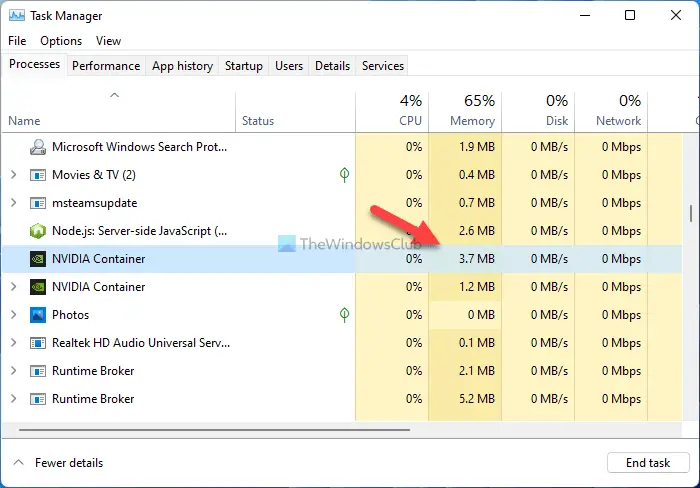Click the 2.6 MB memory value

[477, 231]
